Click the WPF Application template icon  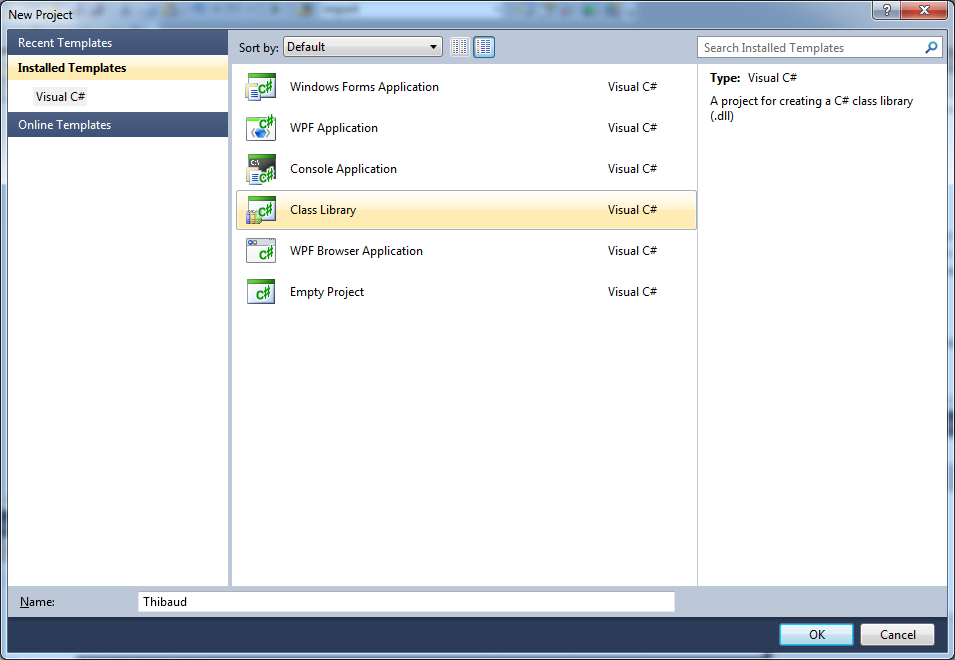pyautogui.click(x=261, y=128)
